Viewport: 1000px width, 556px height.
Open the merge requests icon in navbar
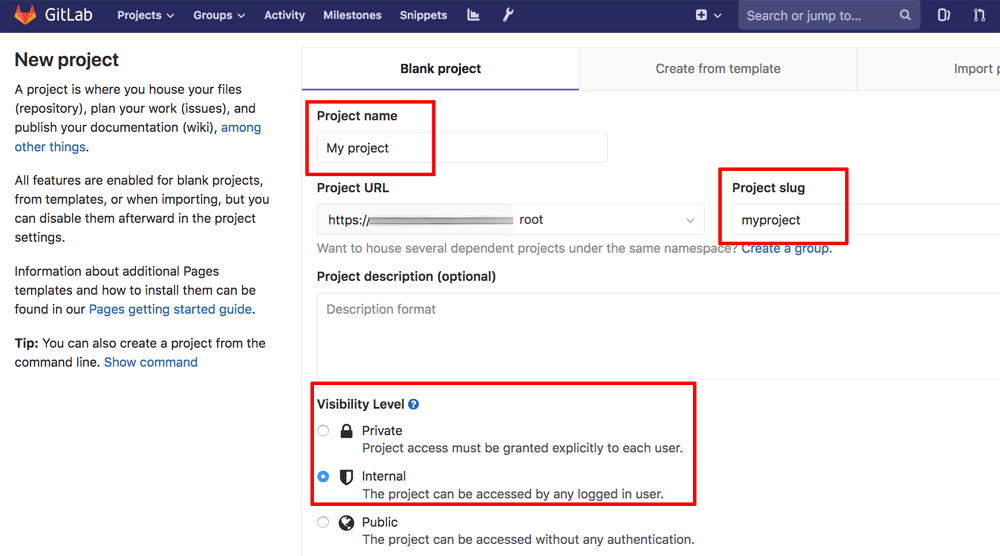pos(979,15)
